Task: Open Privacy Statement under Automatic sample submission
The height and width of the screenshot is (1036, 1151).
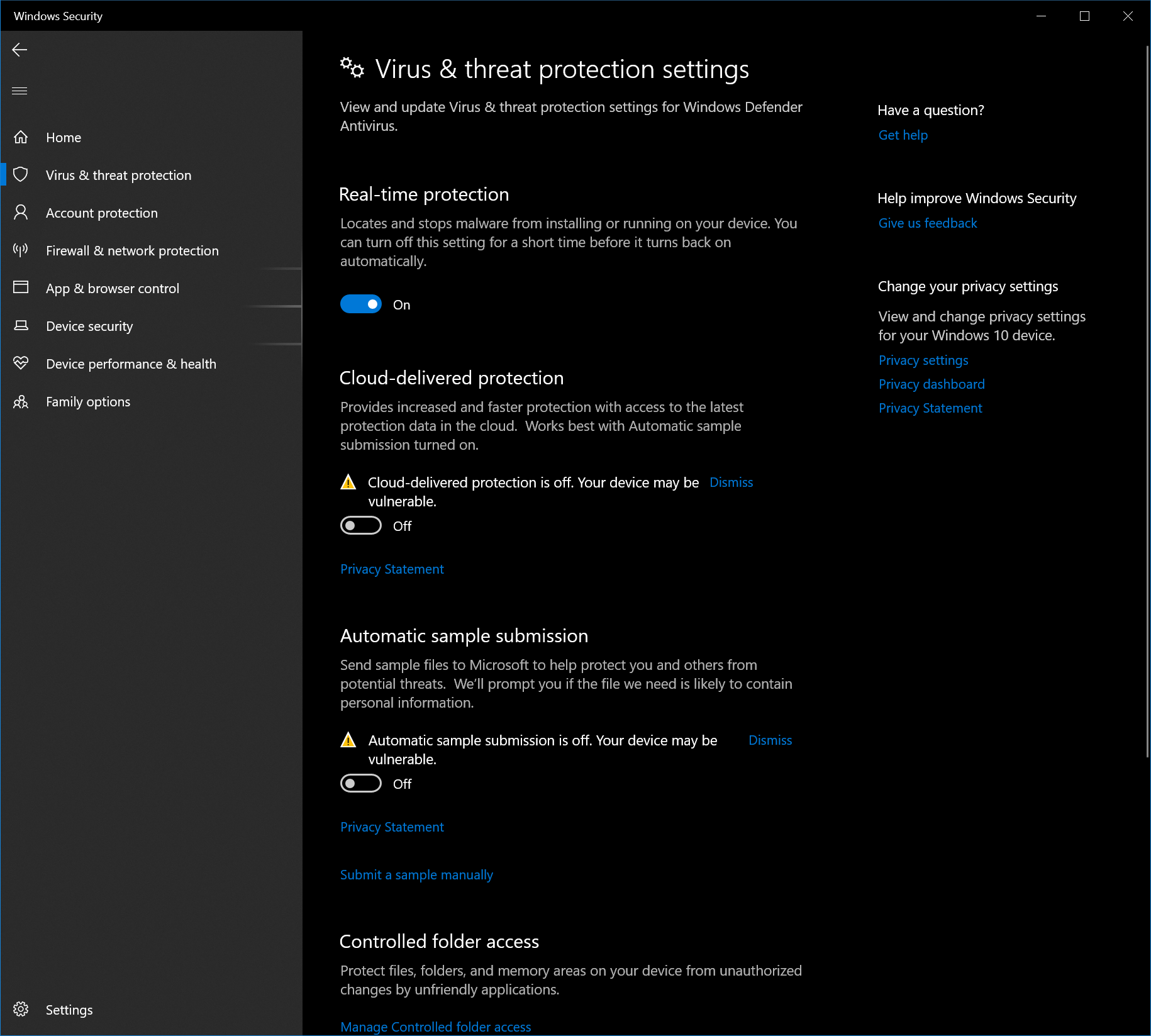Action: tap(392, 827)
